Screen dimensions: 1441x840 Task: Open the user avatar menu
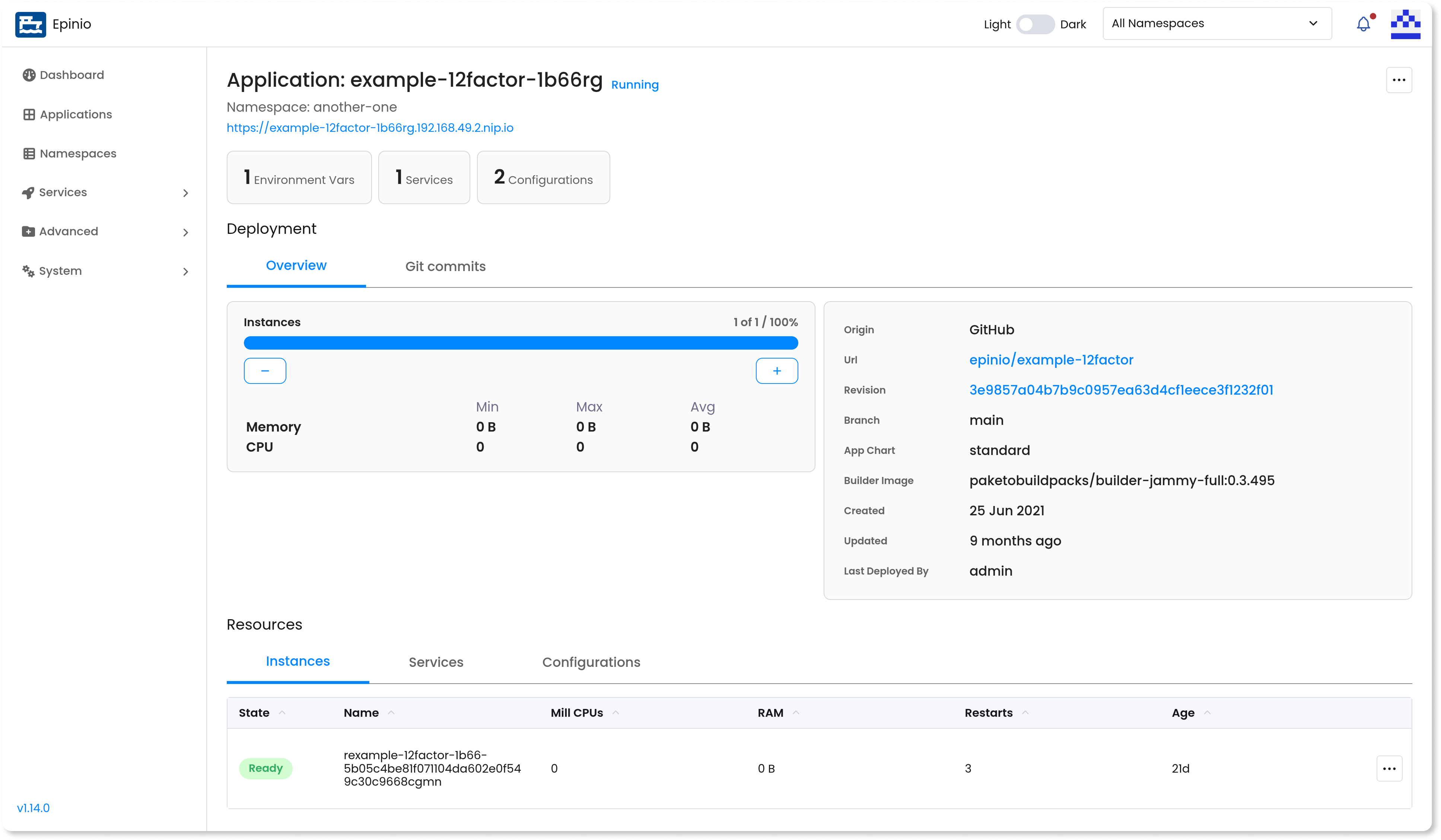(x=1406, y=24)
